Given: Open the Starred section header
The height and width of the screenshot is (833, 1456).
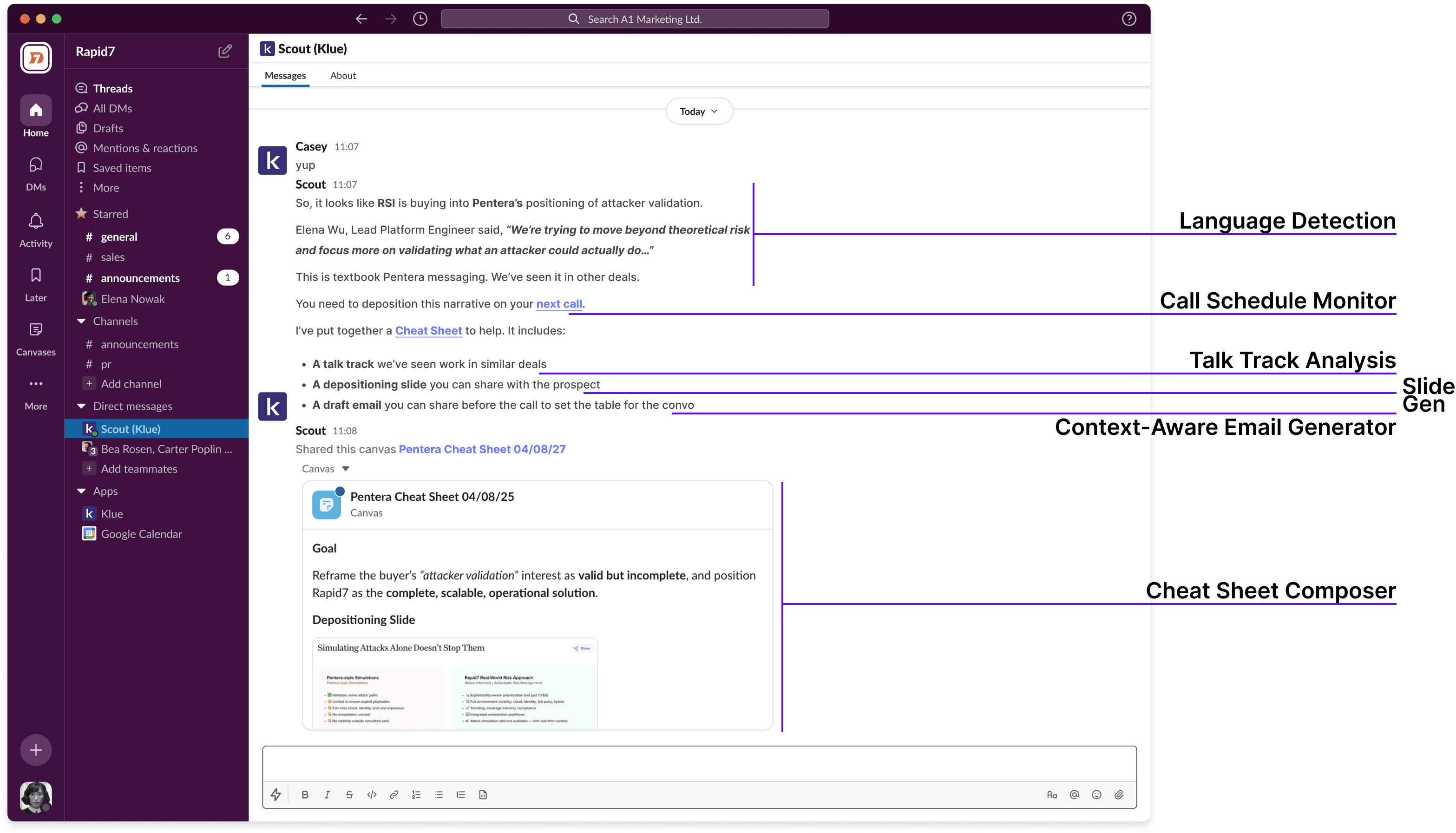Looking at the screenshot, I should click(x=102, y=214).
